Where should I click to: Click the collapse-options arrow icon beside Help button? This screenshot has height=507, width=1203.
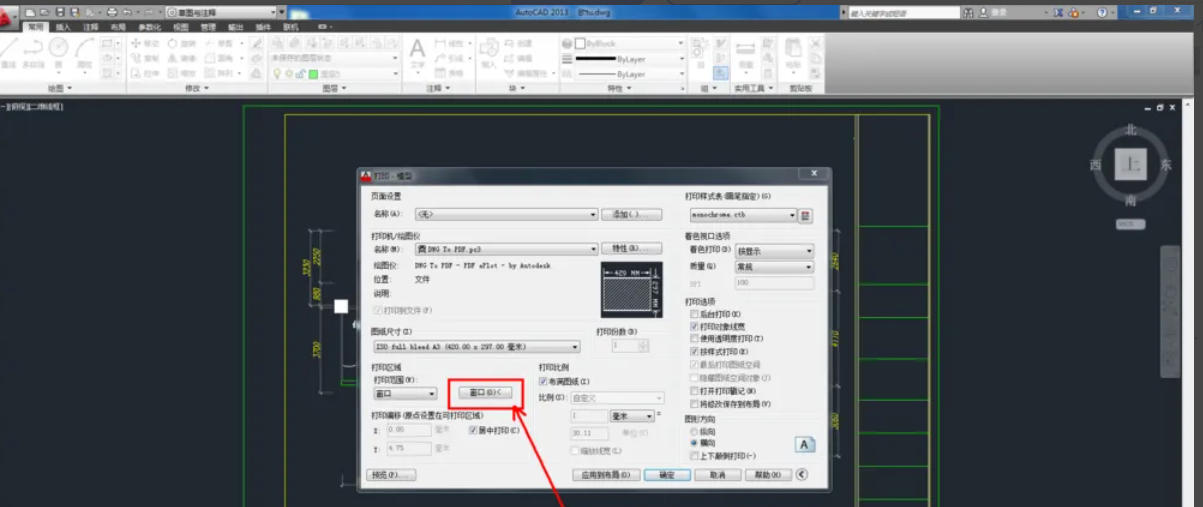coord(802,475)
